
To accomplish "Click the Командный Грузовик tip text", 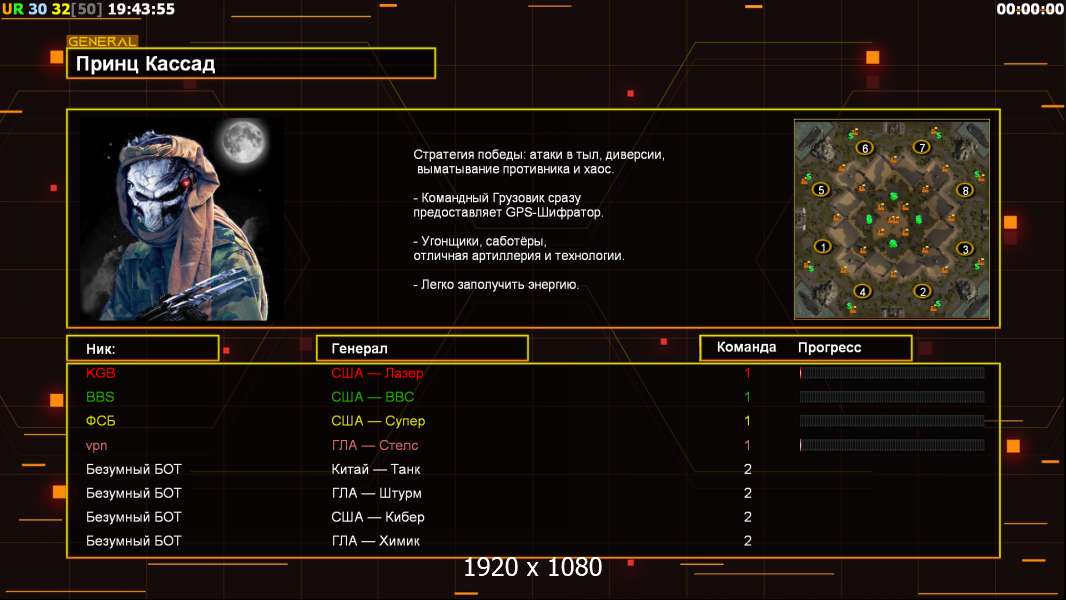I will [508, 205].
